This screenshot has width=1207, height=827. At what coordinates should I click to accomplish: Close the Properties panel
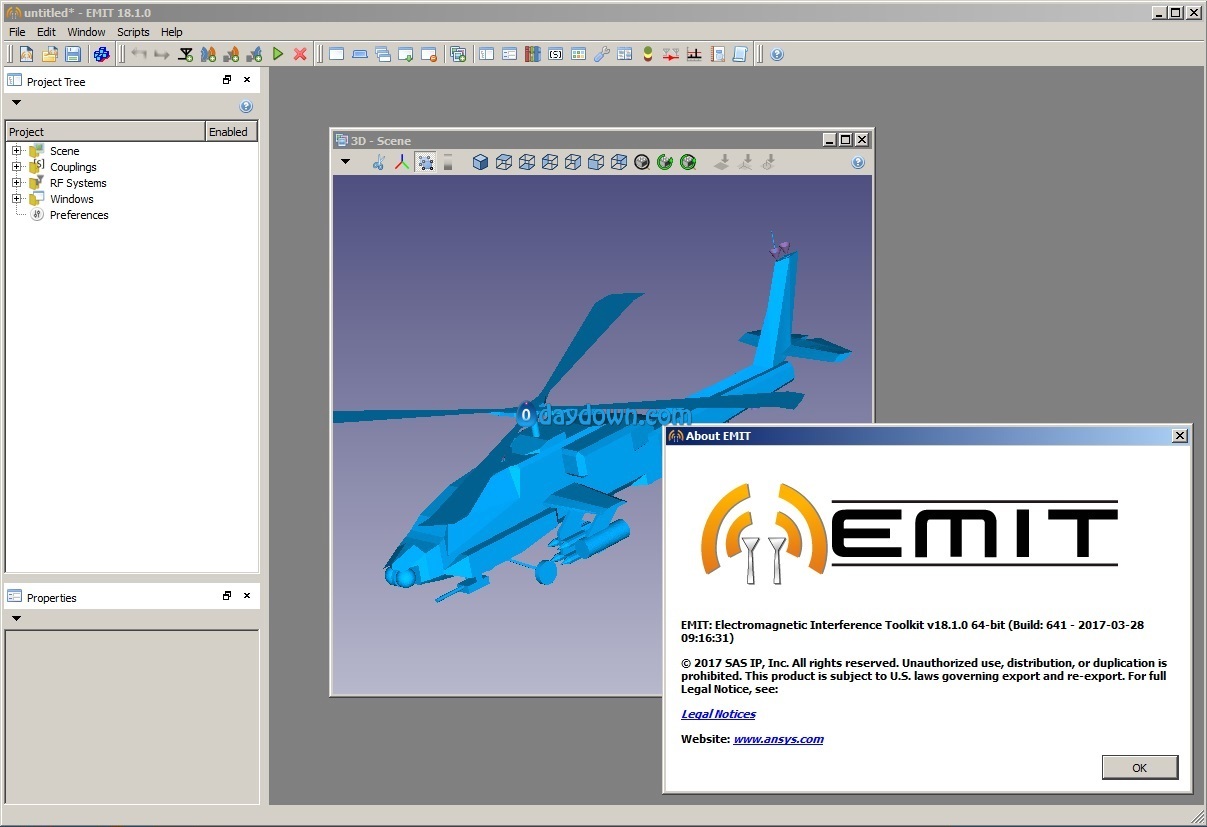(247, 596)
